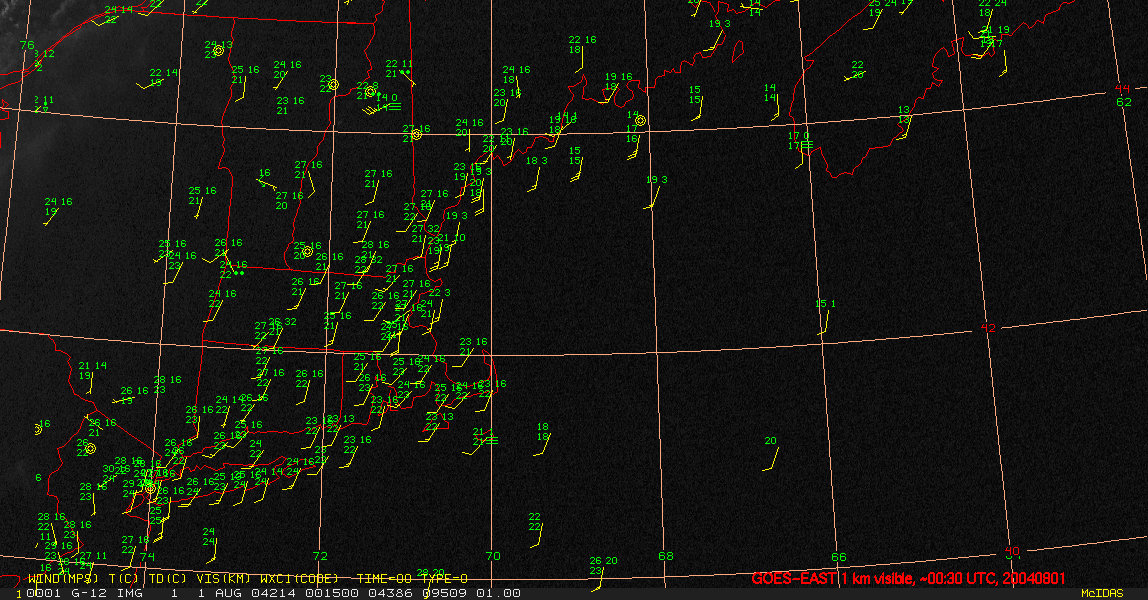Click the 001500 time value
This screenshot has height=600, width=1148.
click(x=332, y=593)
